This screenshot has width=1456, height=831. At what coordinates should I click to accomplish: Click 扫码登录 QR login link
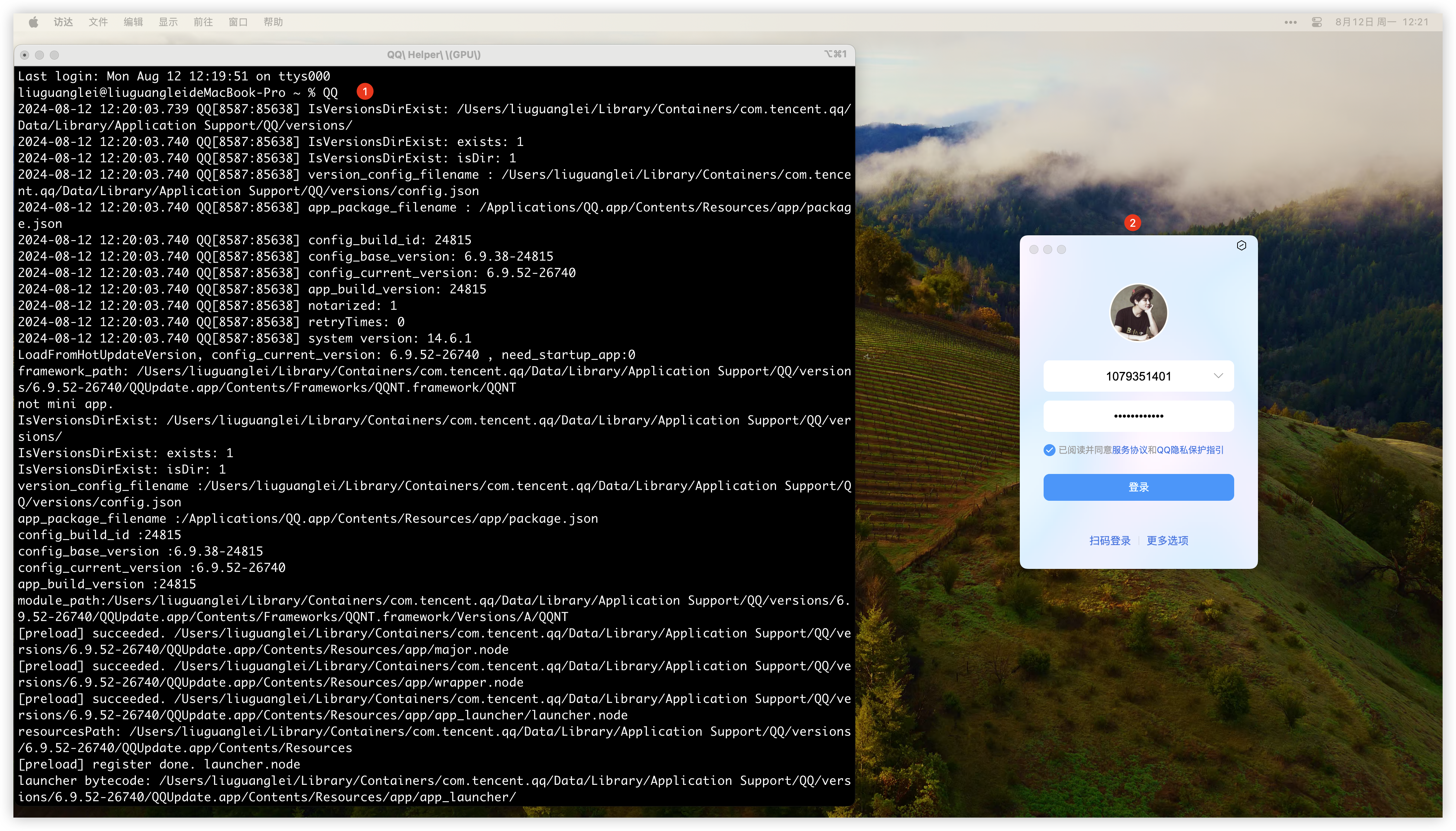tap(1110, 541)
